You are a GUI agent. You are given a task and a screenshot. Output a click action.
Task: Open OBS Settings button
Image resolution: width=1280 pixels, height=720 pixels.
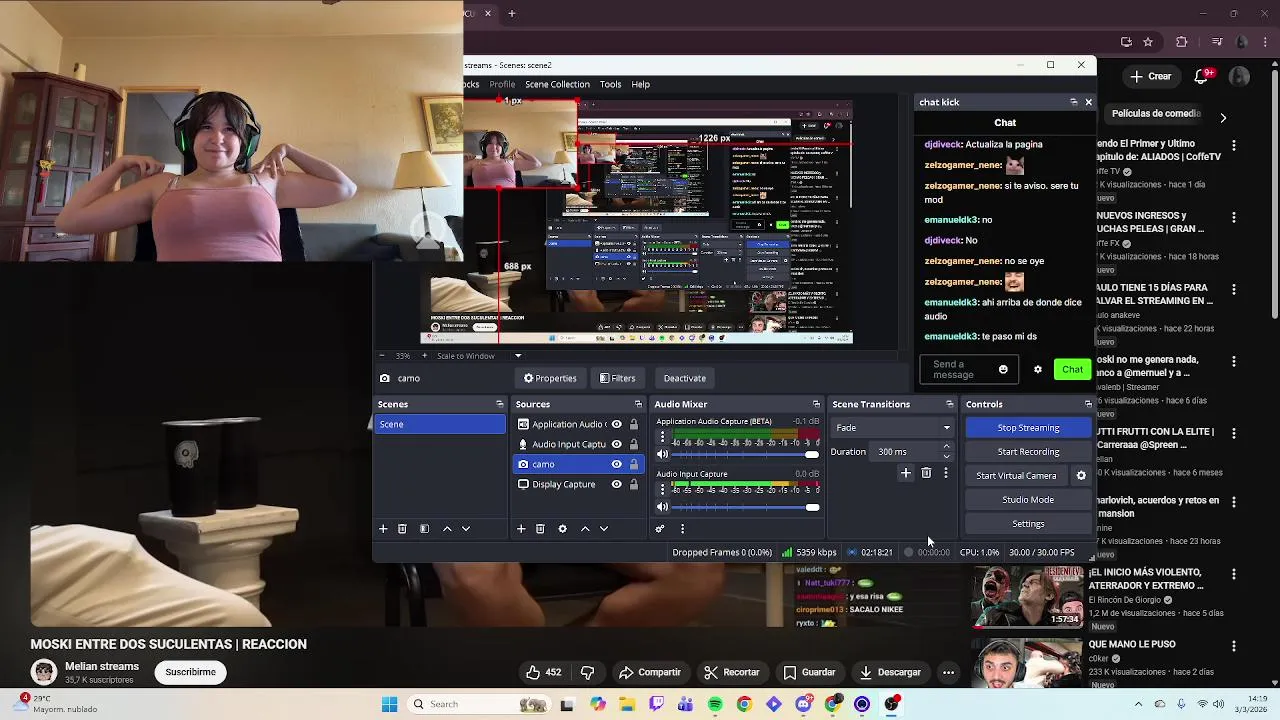pyautogui.click(x=1028, y=524)
